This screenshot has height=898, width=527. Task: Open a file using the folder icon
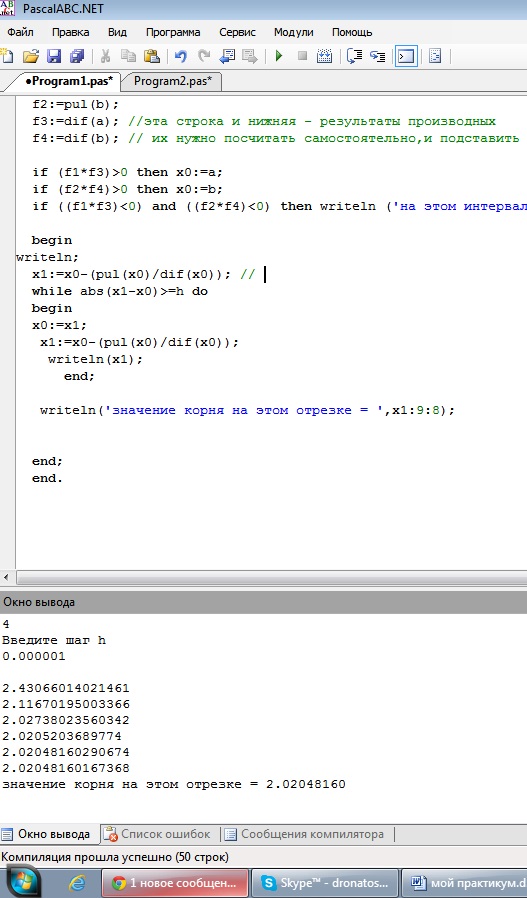tap(30, 56)
